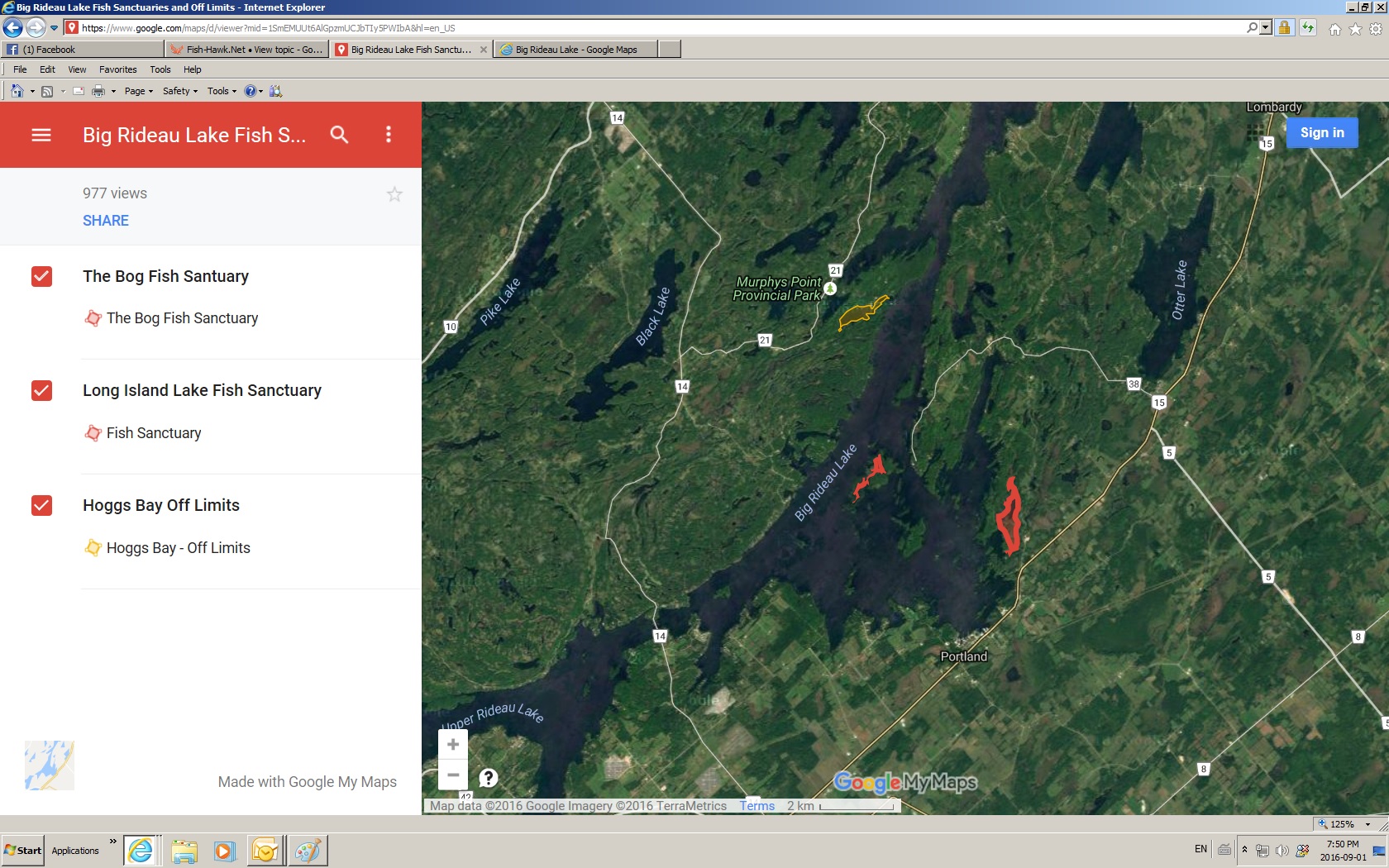Open the hamburger menu in My Maps
1389x868 pixels.
coord(41,135)
